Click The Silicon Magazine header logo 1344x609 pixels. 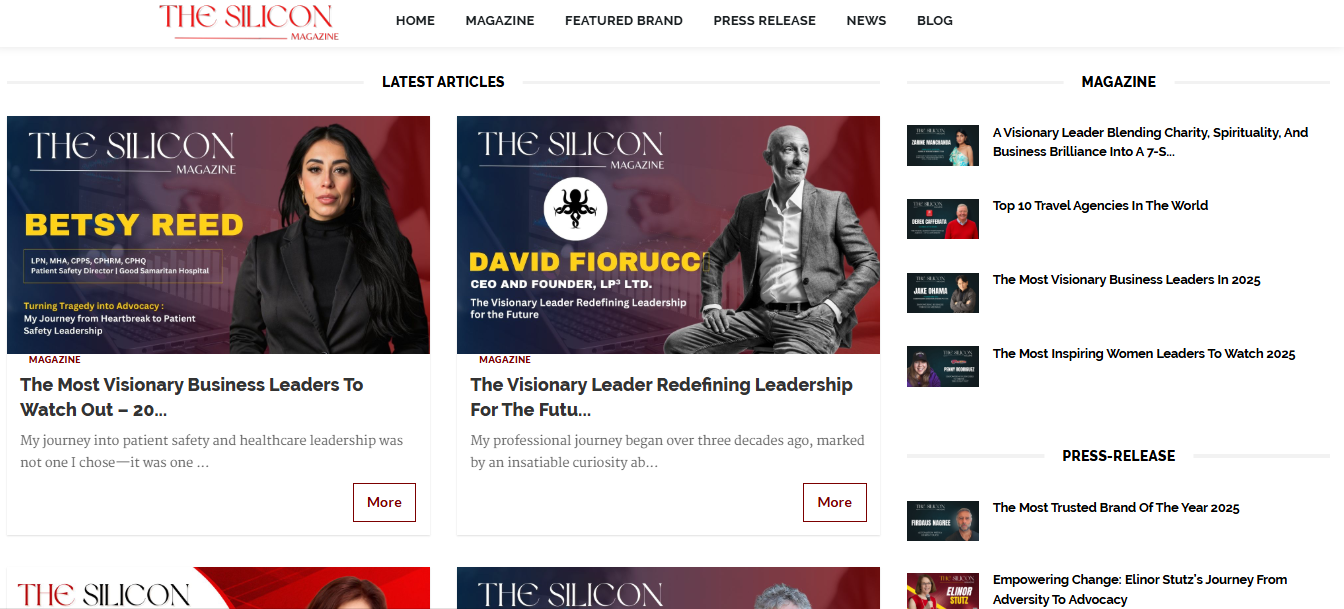[x=249, y=21]
